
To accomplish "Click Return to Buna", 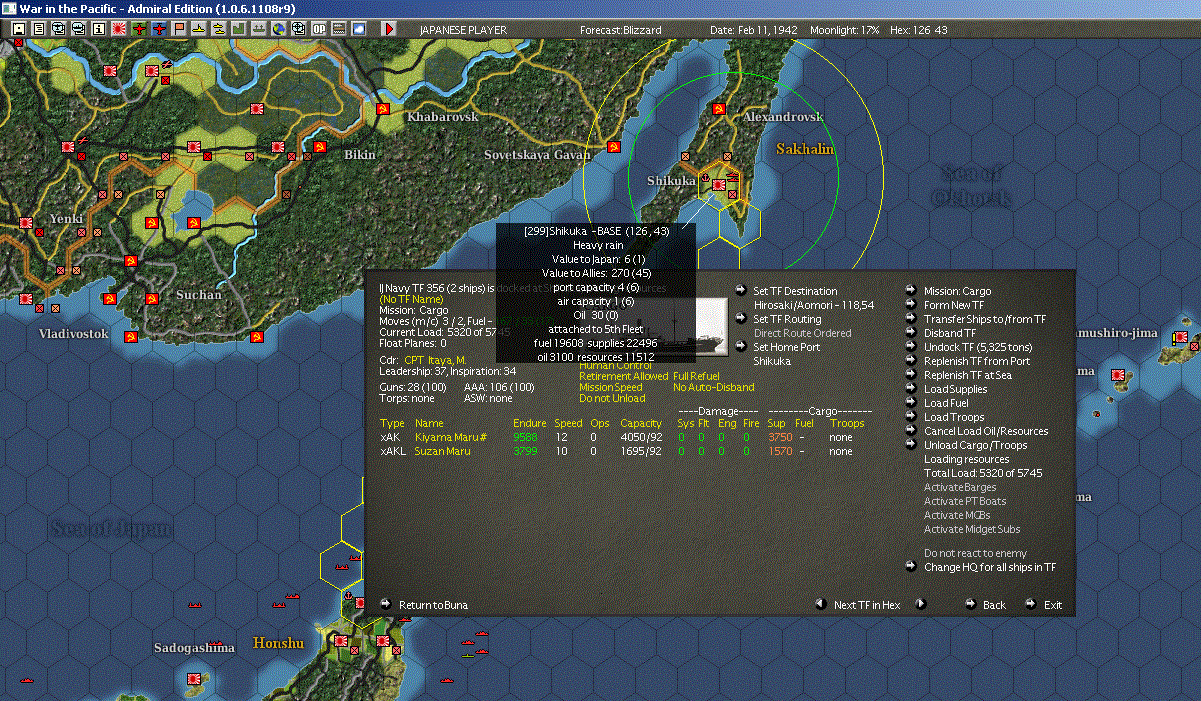I will pyautogui.click(x=433, y=605).
